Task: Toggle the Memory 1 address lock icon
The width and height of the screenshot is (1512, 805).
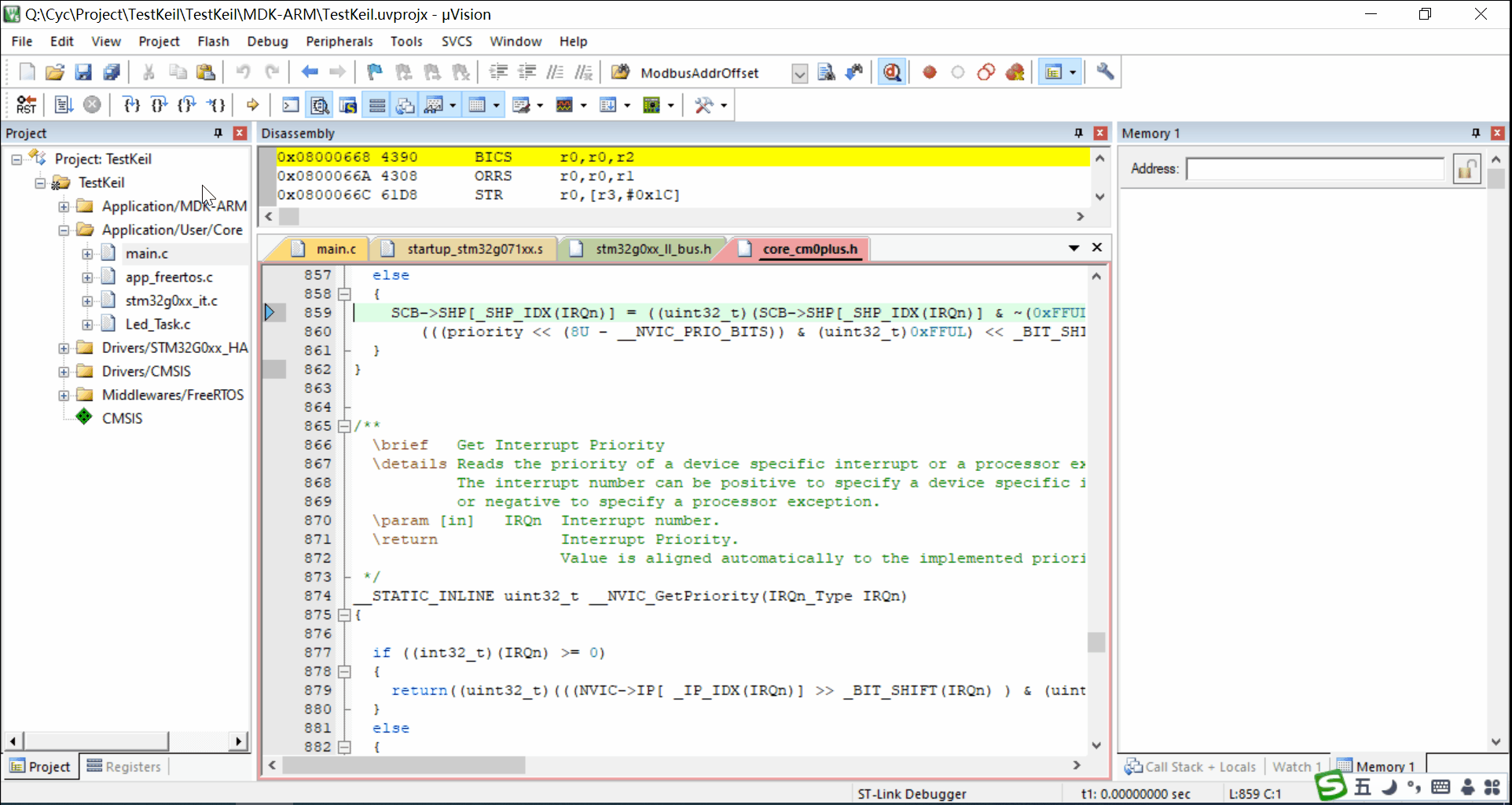Action: (1466, 169)
